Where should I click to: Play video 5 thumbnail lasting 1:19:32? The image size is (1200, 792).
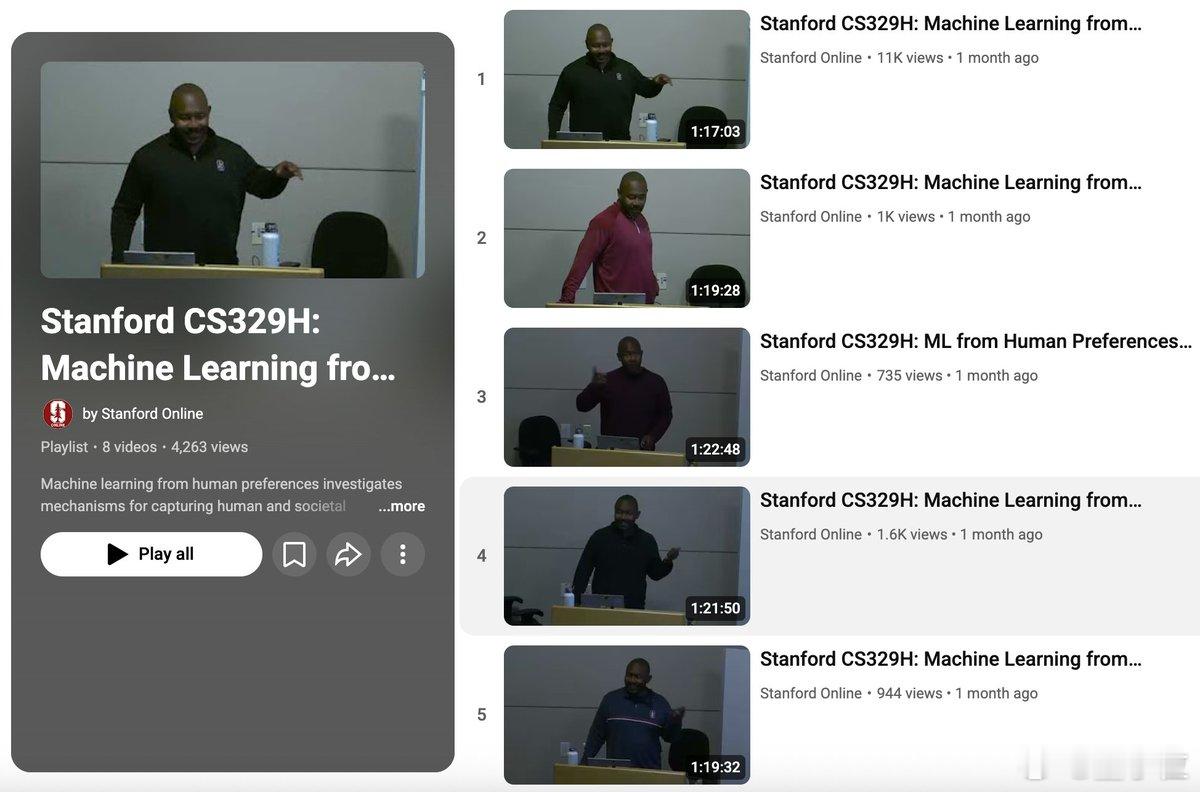(x=627, y=715)
